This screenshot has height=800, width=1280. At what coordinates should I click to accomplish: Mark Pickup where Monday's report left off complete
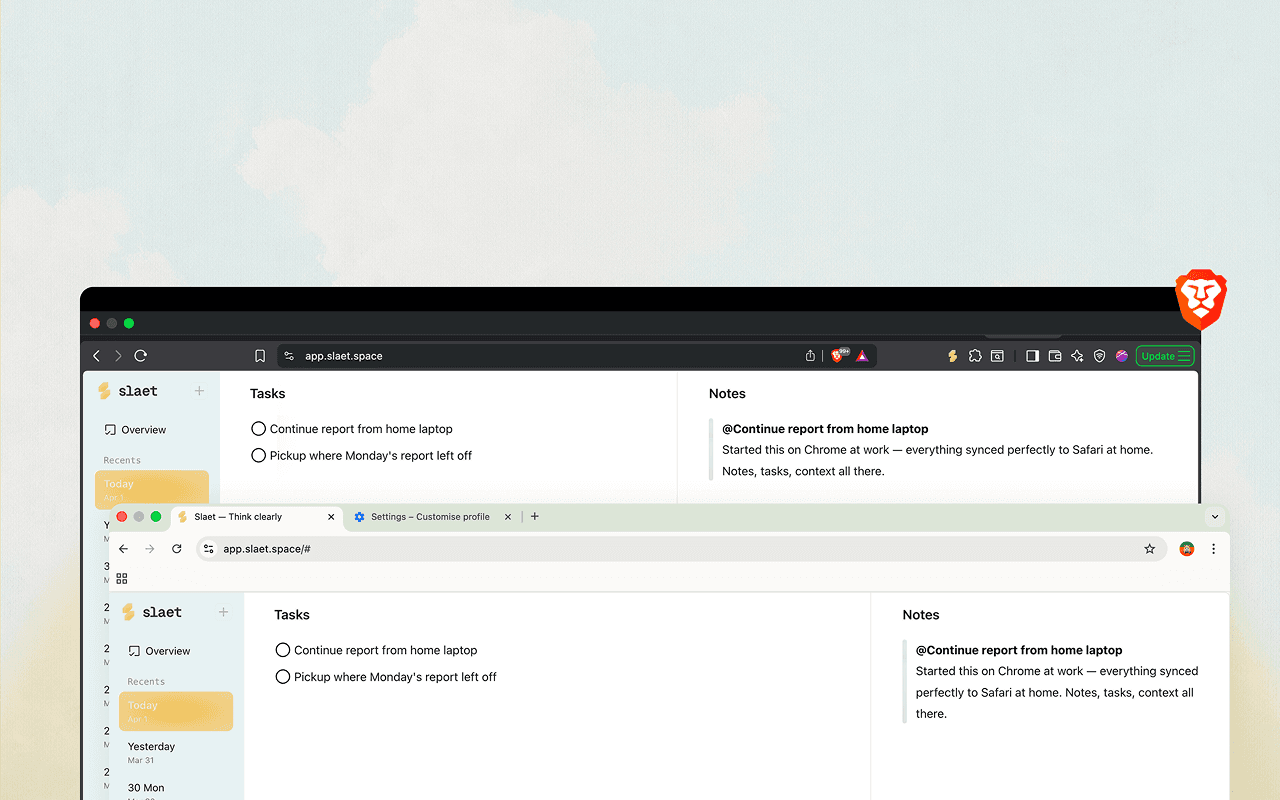click(x=258, y=455)
